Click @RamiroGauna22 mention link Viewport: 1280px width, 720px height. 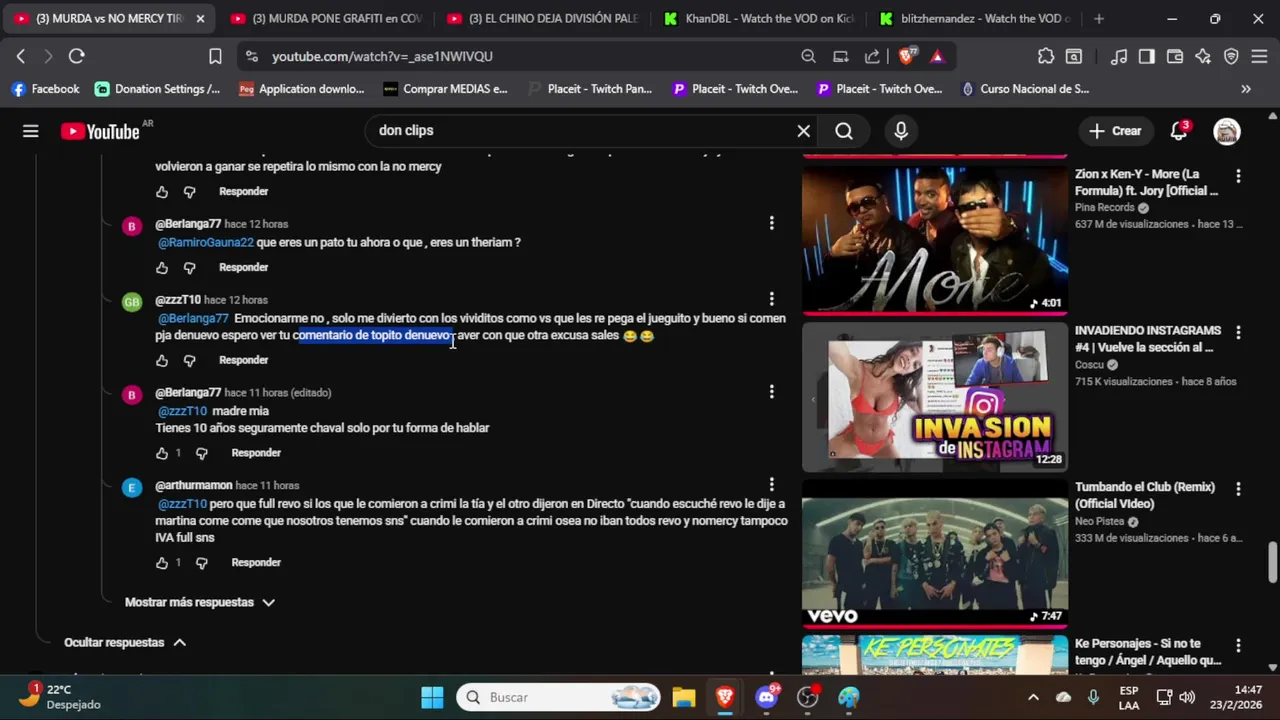tap(206, 242)
